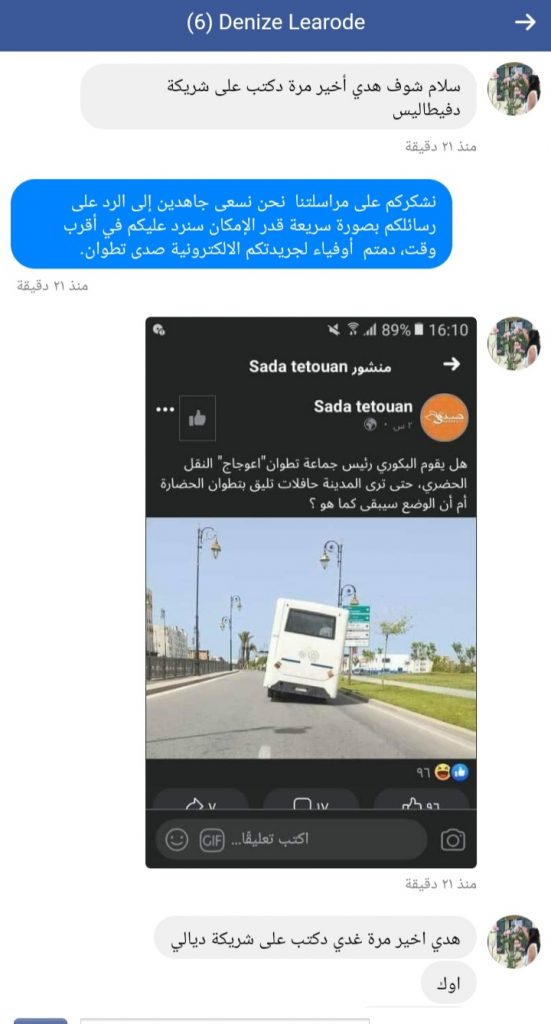
Task: Click the thumbs-up like icon in screenshot
Action: point(197,418)
